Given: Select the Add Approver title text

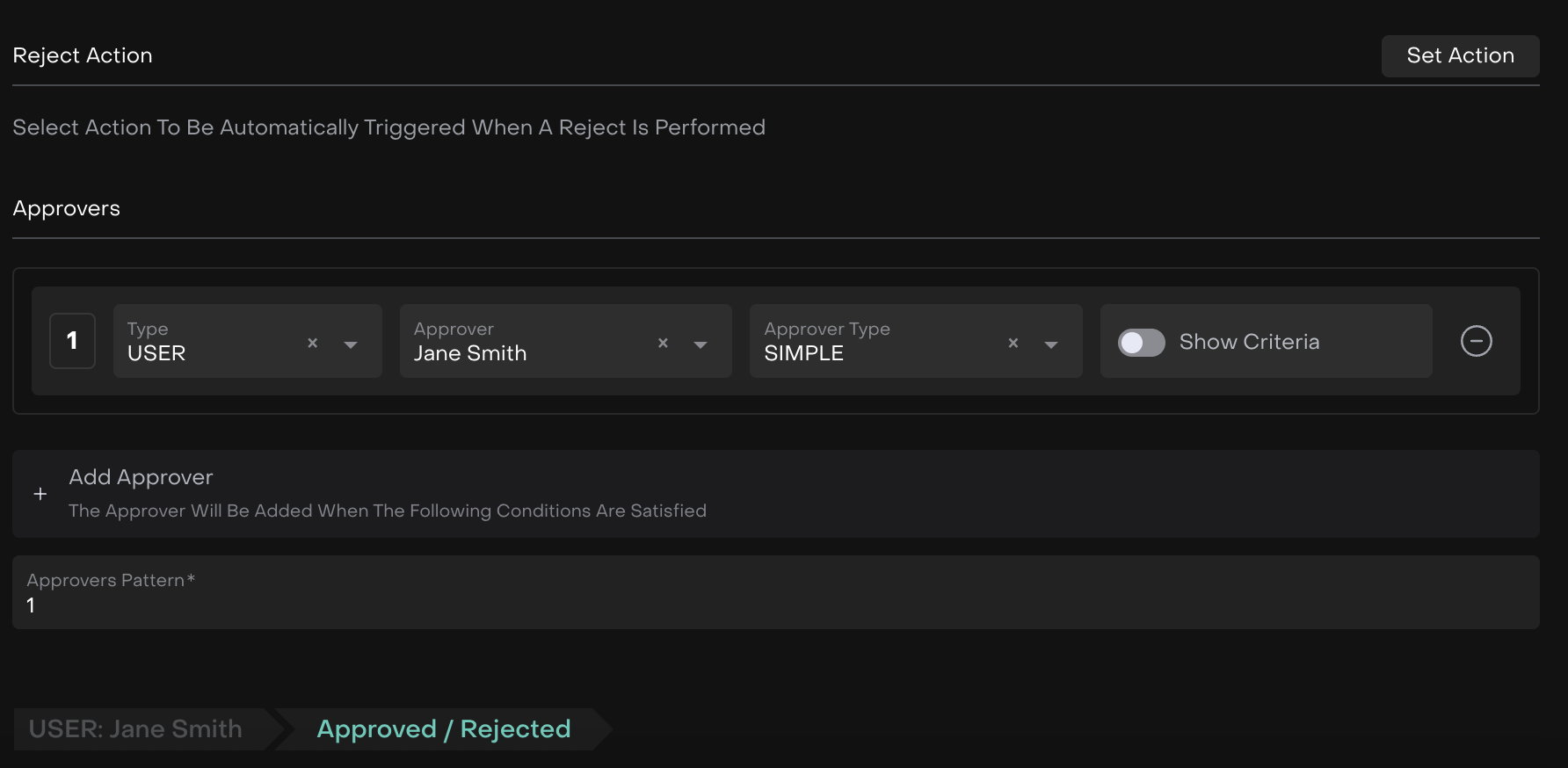Looking at the screenshot, I should point(141,477).
